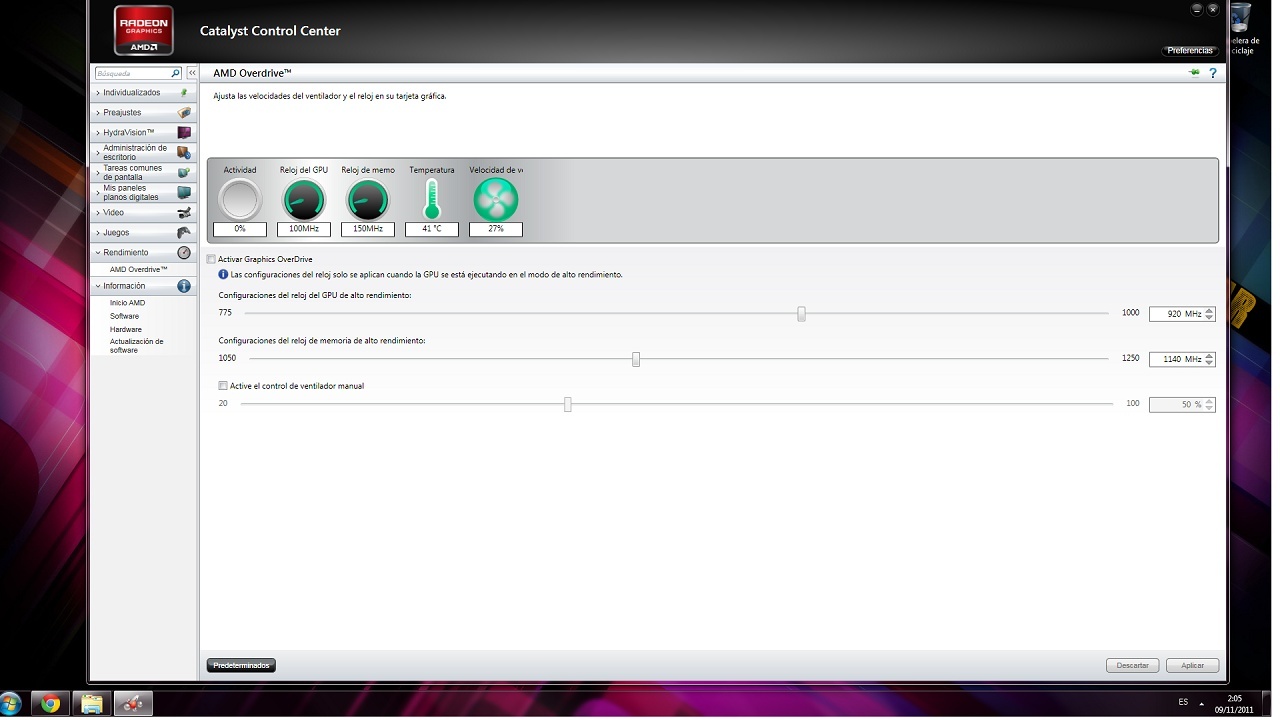Open Google Chrome from the taskbar
Viewport: 1280px width, 720px height.
click(50, 704)
